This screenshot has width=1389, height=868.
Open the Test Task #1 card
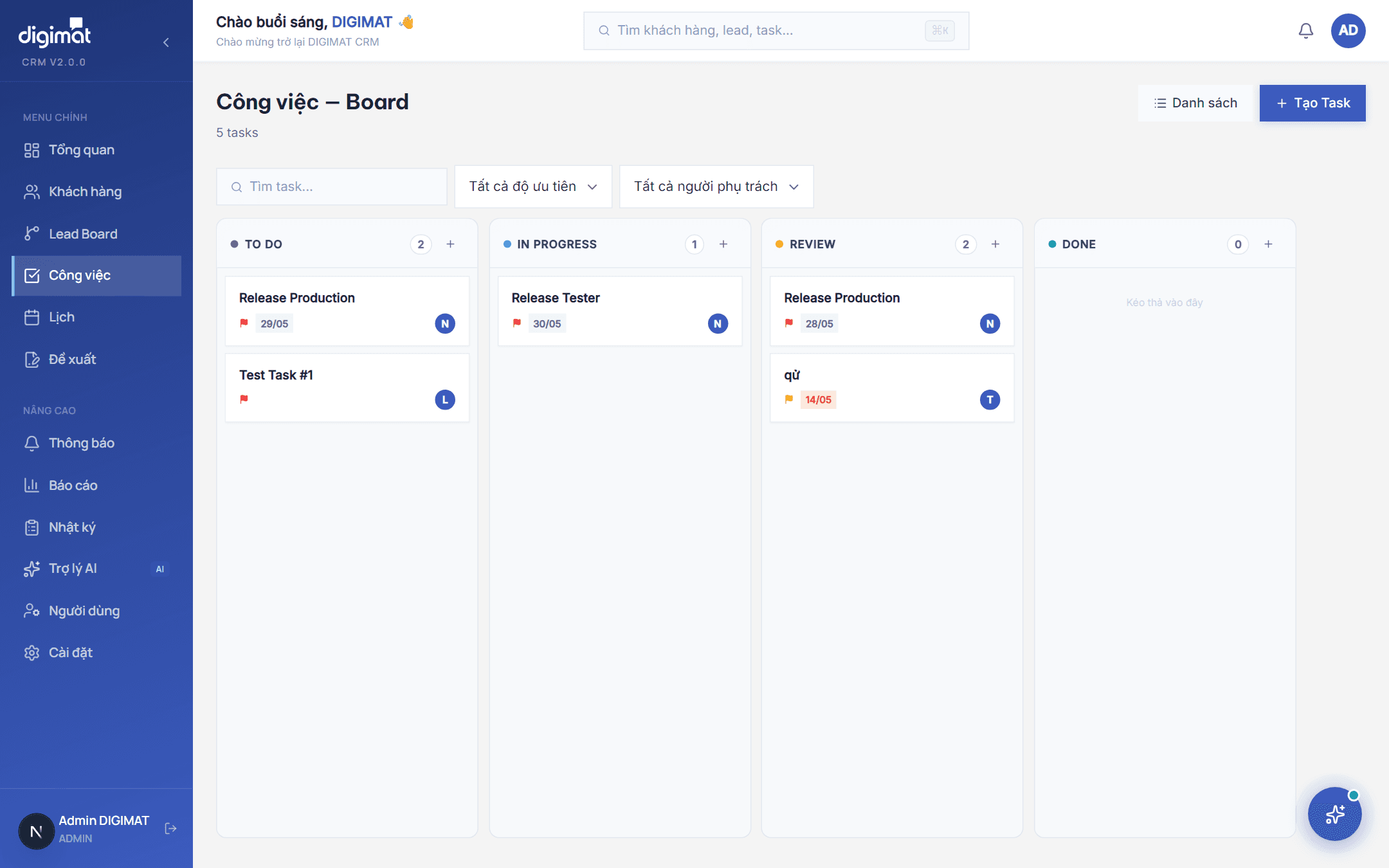pos(347,388)
